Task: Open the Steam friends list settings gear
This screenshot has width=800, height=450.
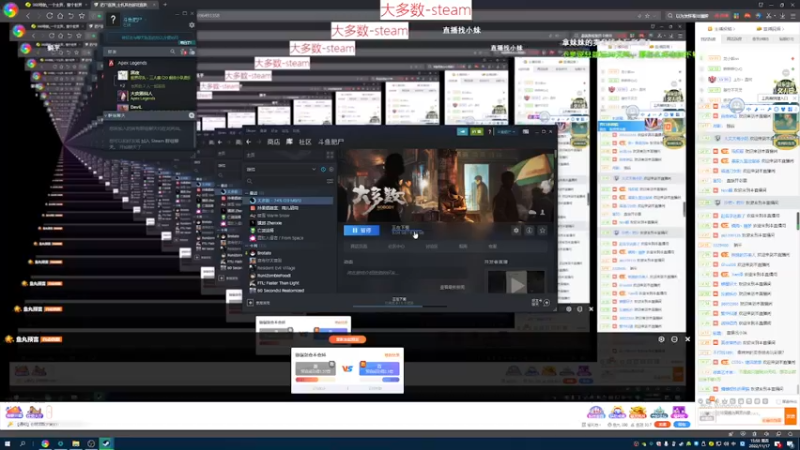Action: pyautogui.click(x=191, y=25)
